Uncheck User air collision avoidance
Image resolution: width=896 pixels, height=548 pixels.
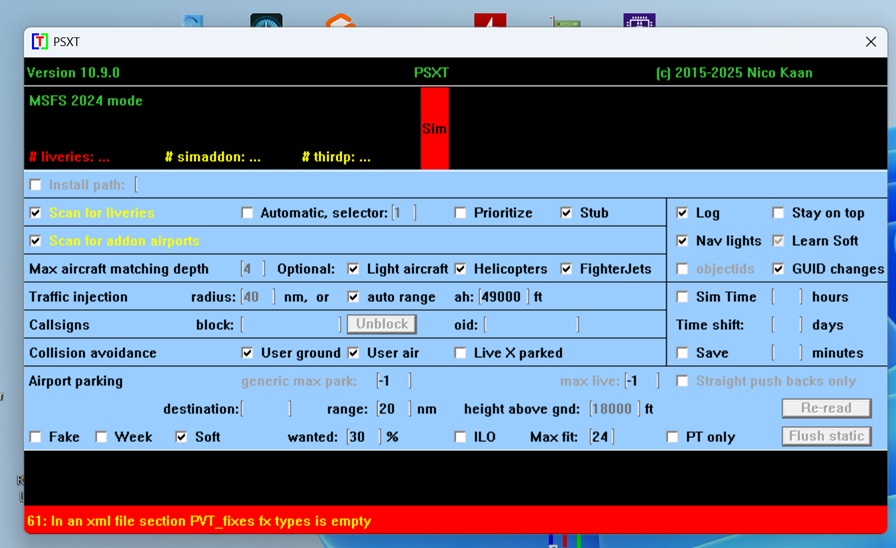point(353,353)
